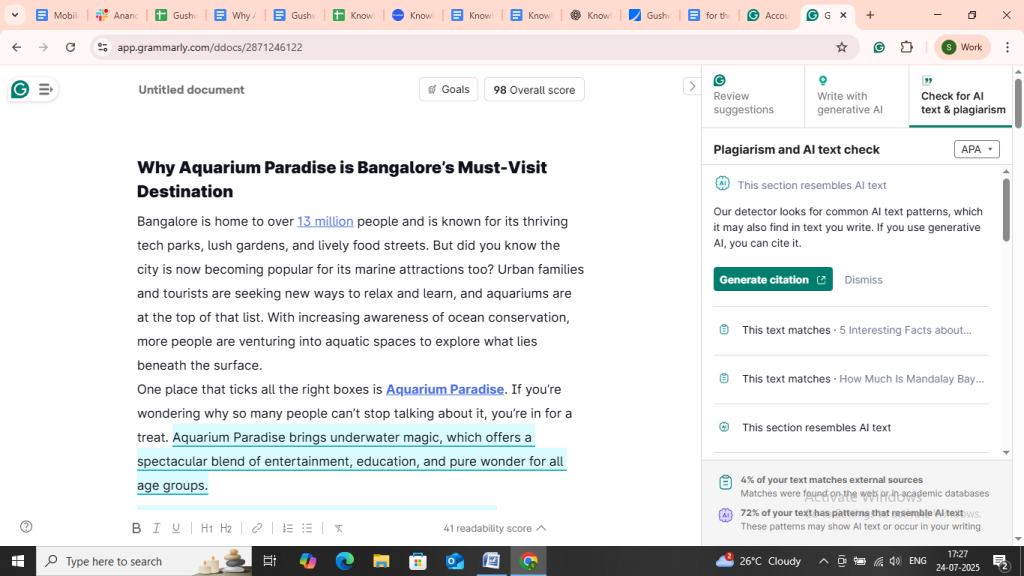Screen dimensions: 1024x576
Task: Toggle bold formatting in the editor toolbar
Action: pyautogui.click(x=137, y=528)
